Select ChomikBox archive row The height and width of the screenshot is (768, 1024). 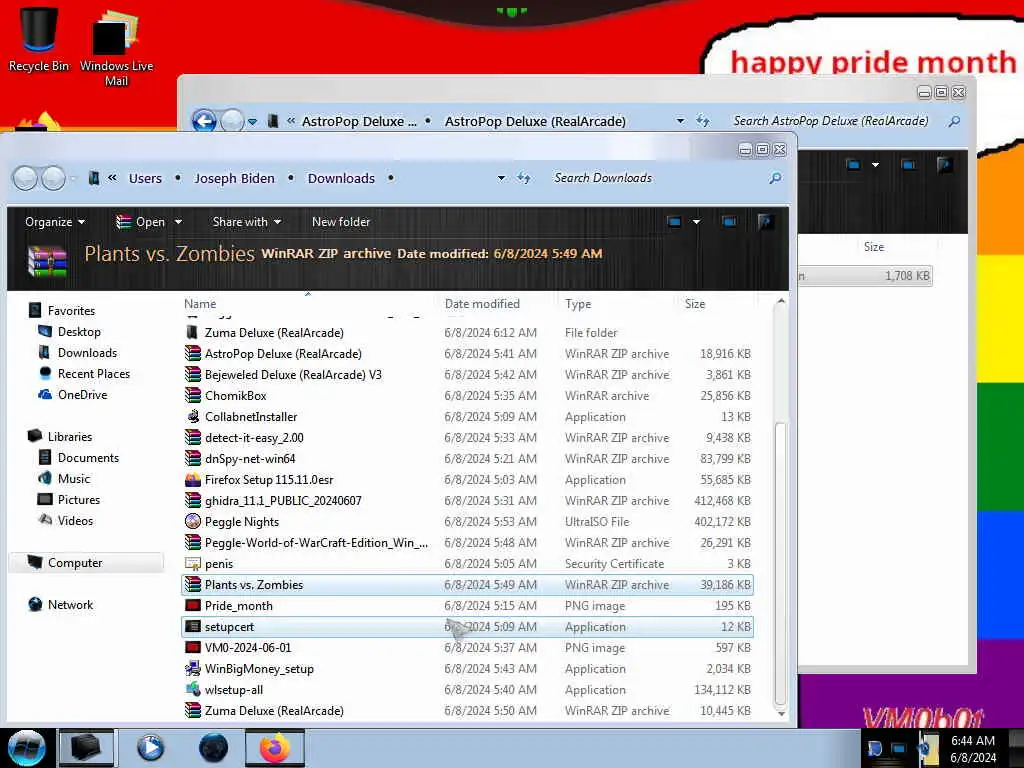click(468, 396)
